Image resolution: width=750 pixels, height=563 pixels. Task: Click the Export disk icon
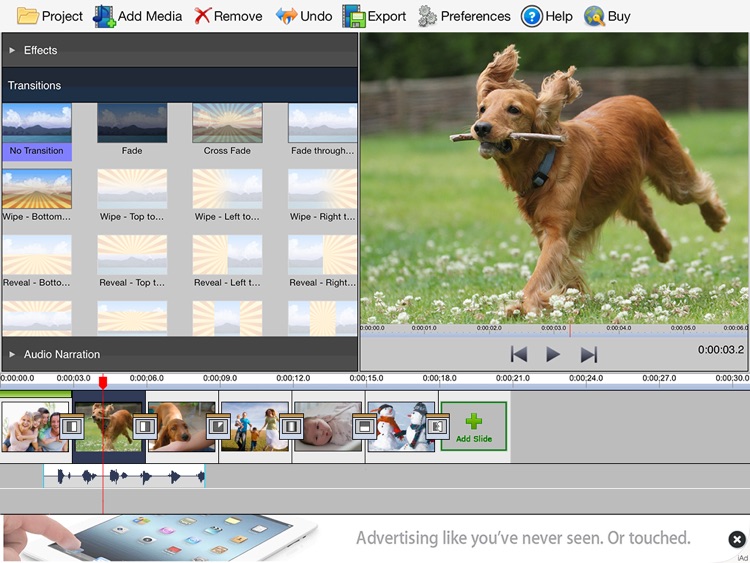354,16
